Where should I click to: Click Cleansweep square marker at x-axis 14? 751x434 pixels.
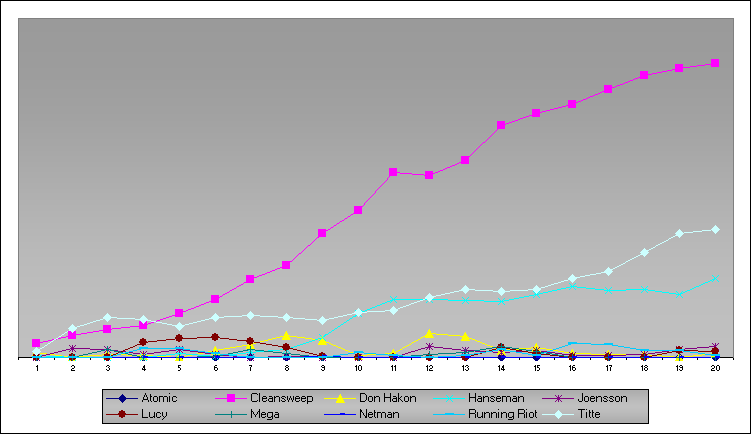[501, 126]
